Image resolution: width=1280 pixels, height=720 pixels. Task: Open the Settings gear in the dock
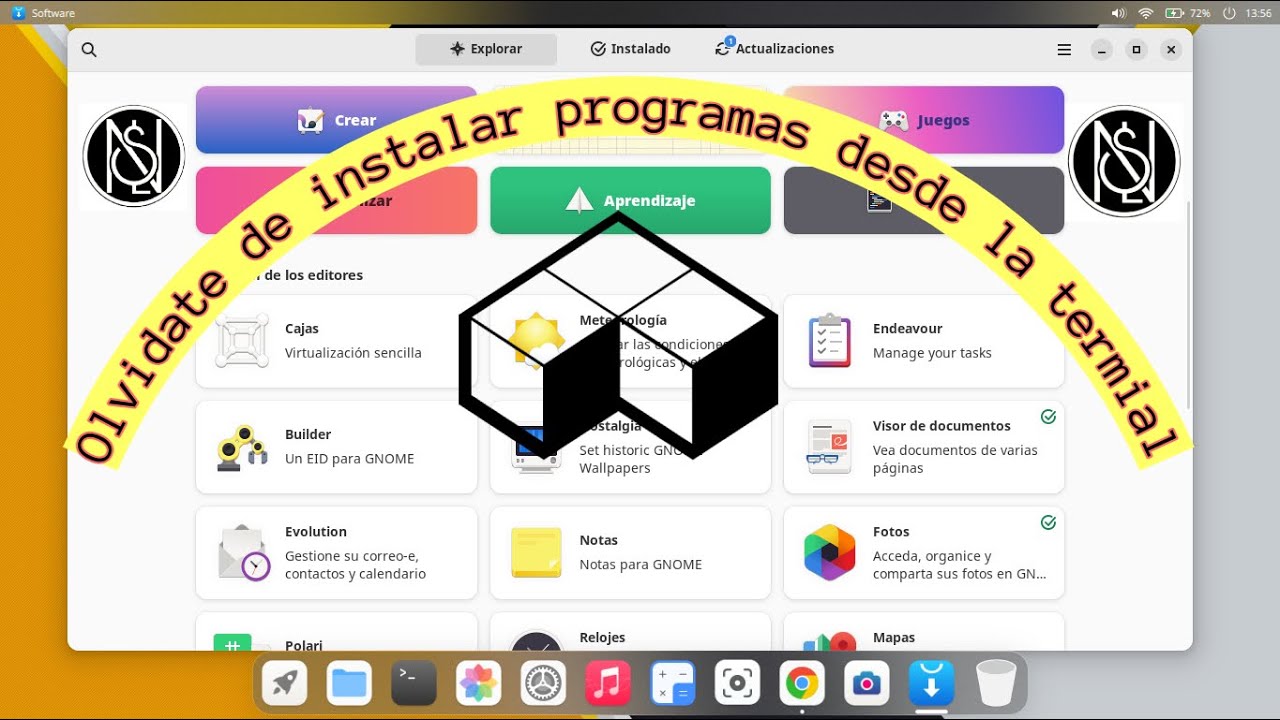543,684
